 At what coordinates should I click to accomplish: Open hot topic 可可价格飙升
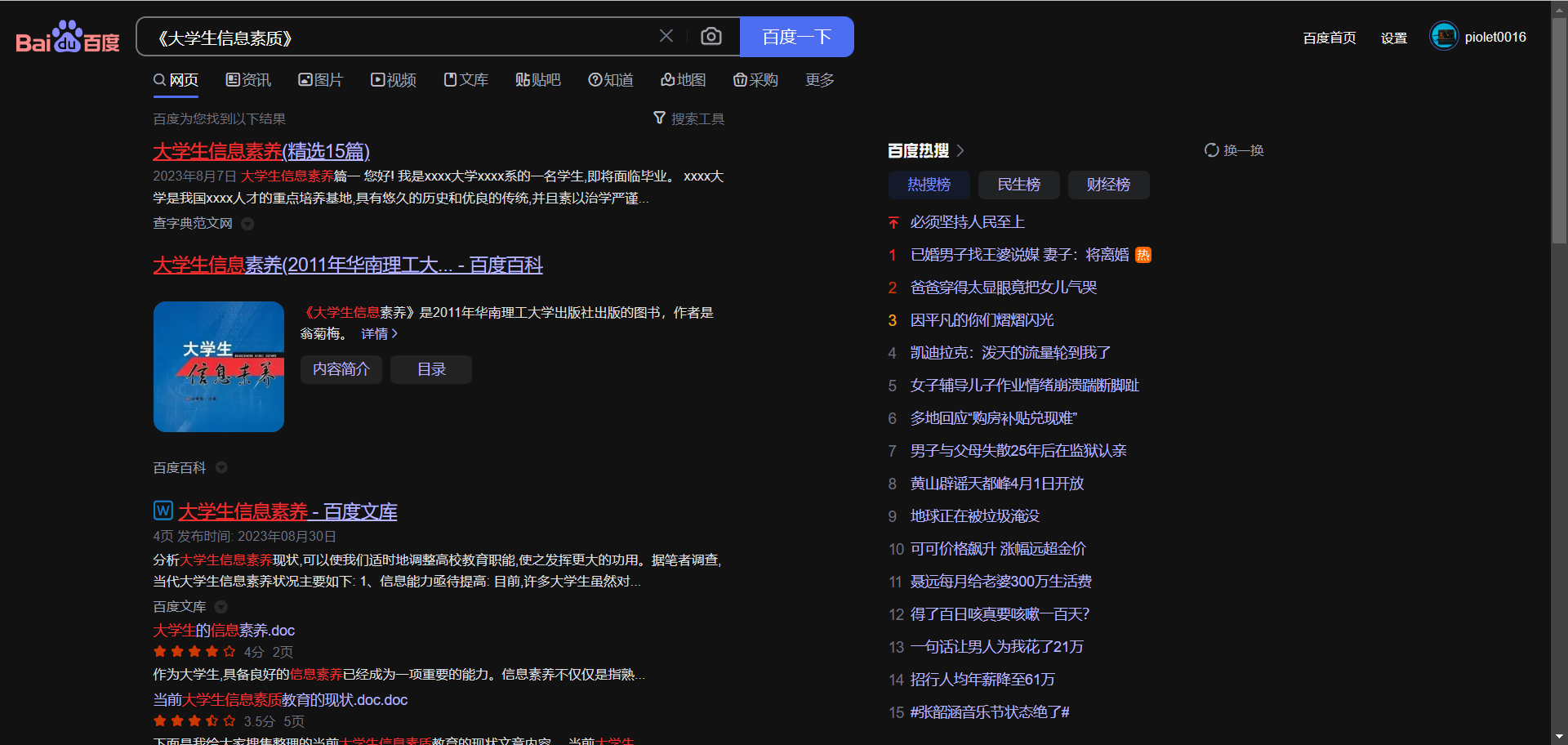999,549
